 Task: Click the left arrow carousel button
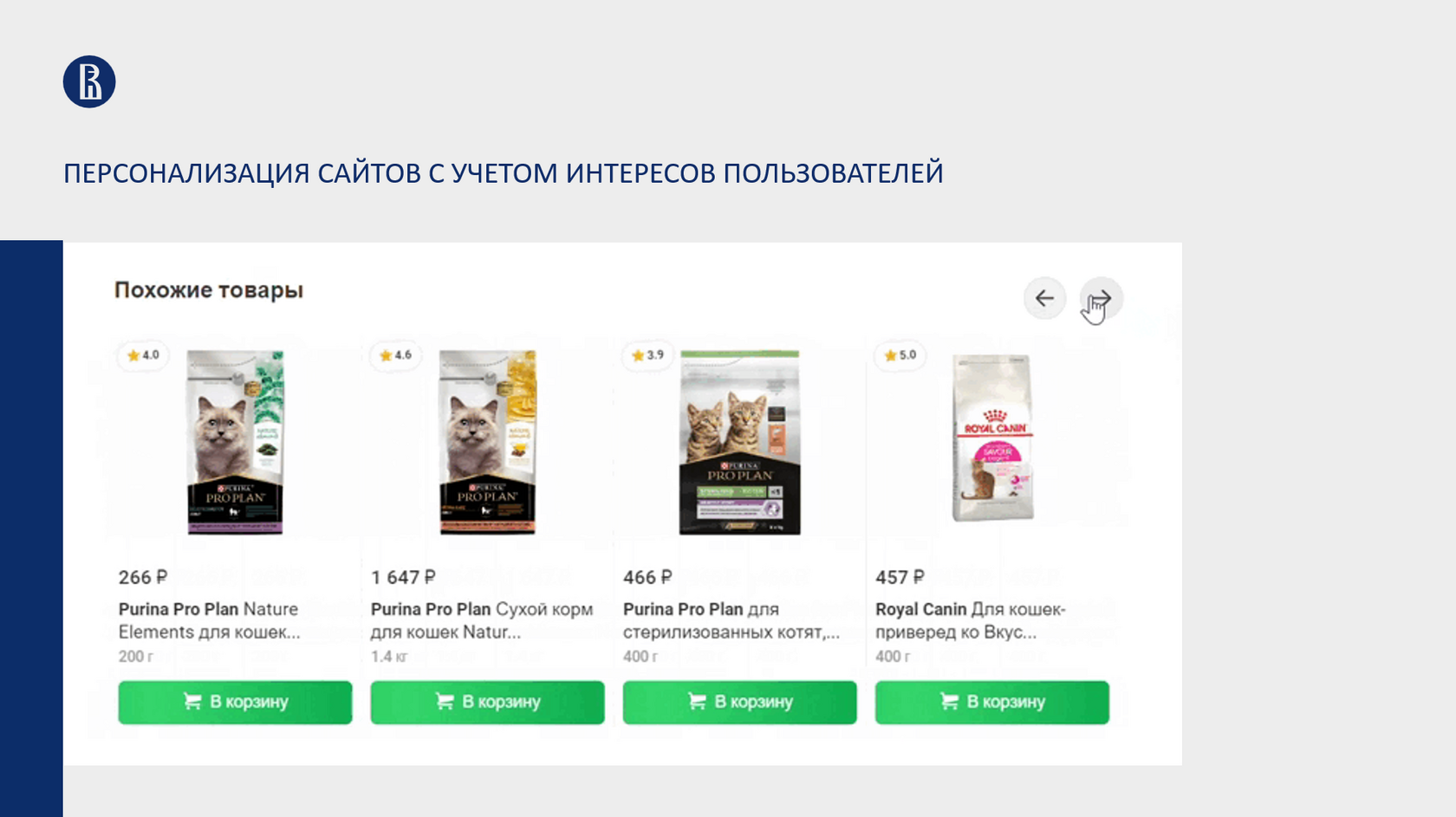pyautogui.click(x=1044, y=299)
